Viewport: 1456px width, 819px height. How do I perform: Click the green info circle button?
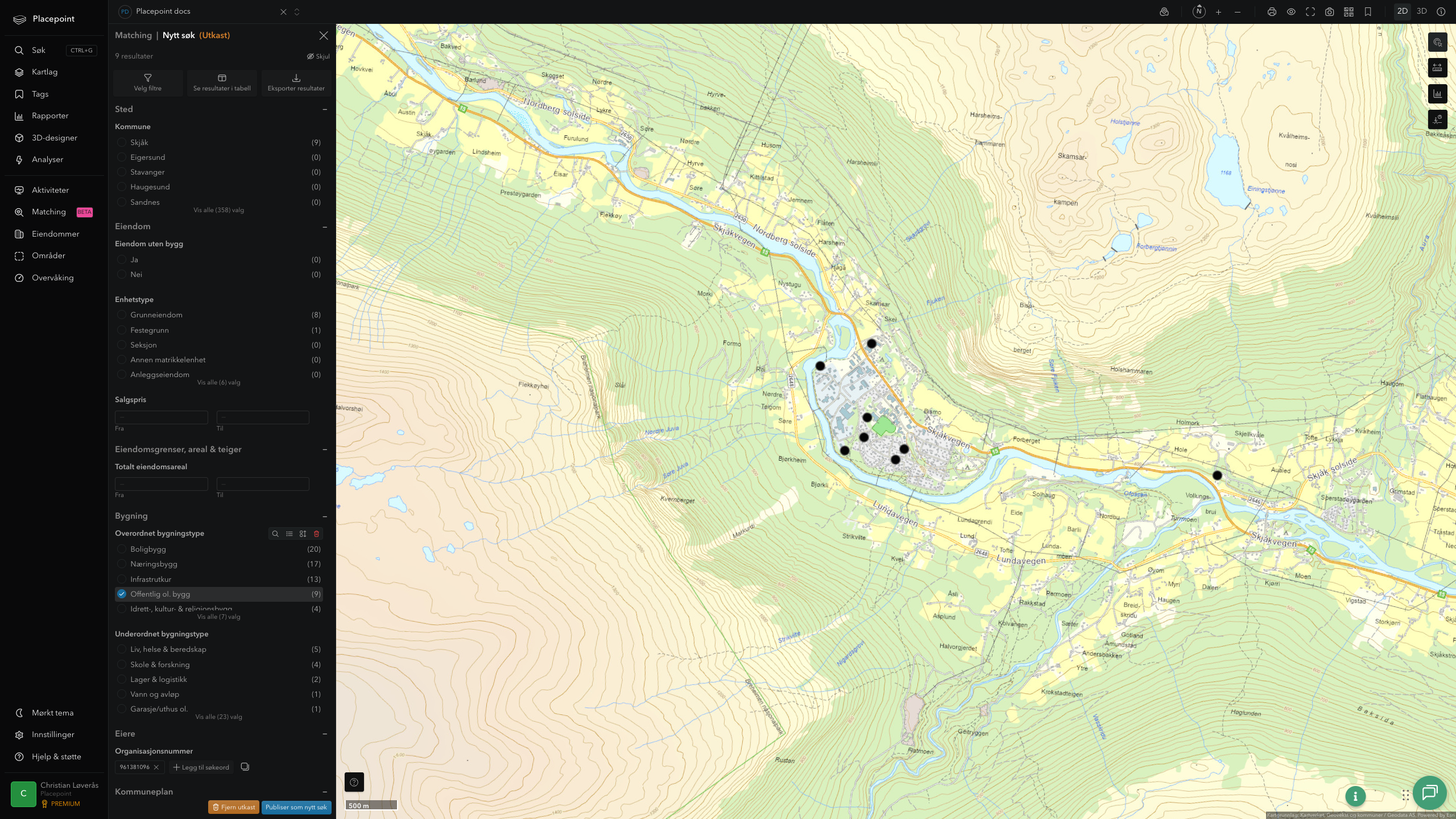(x=1355, y=796)
